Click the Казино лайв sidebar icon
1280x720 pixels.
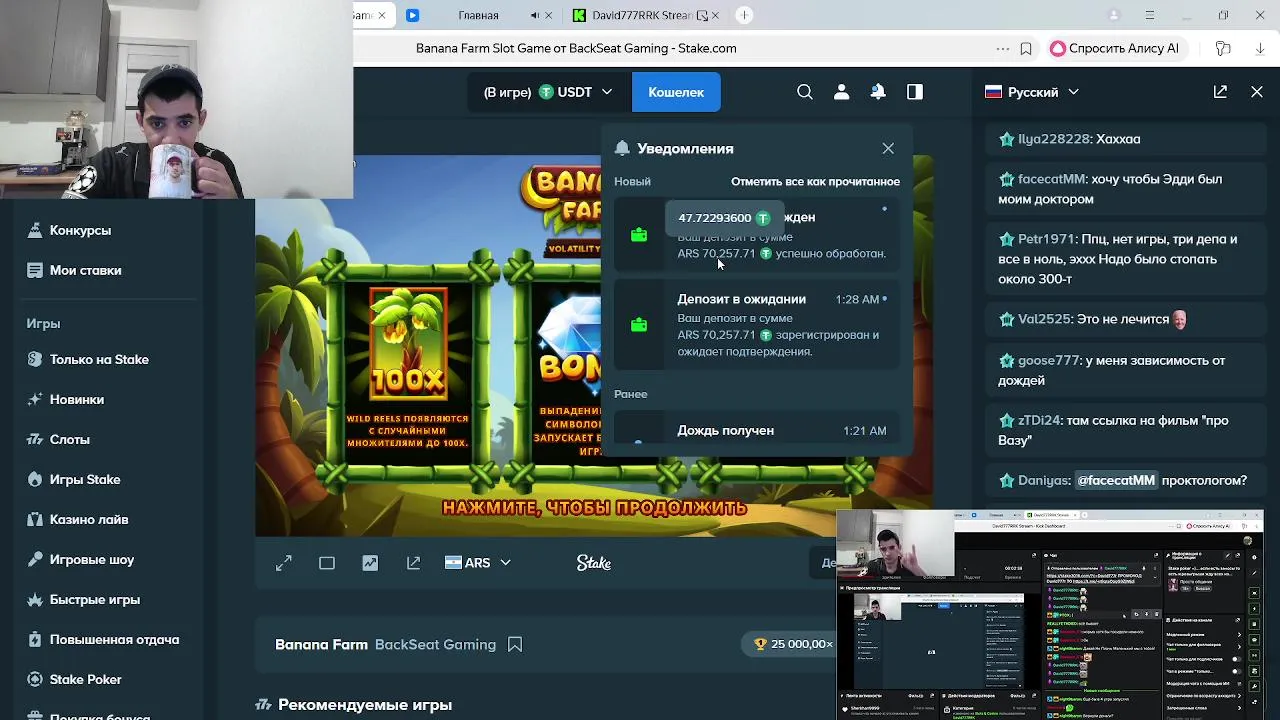35,519
